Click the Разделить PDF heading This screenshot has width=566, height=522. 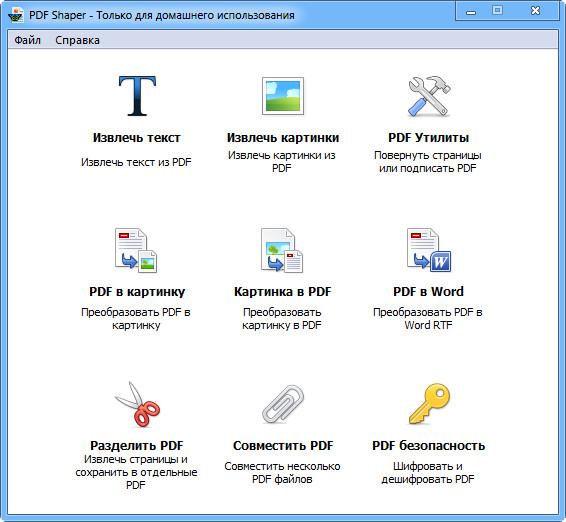coord(136,445)
